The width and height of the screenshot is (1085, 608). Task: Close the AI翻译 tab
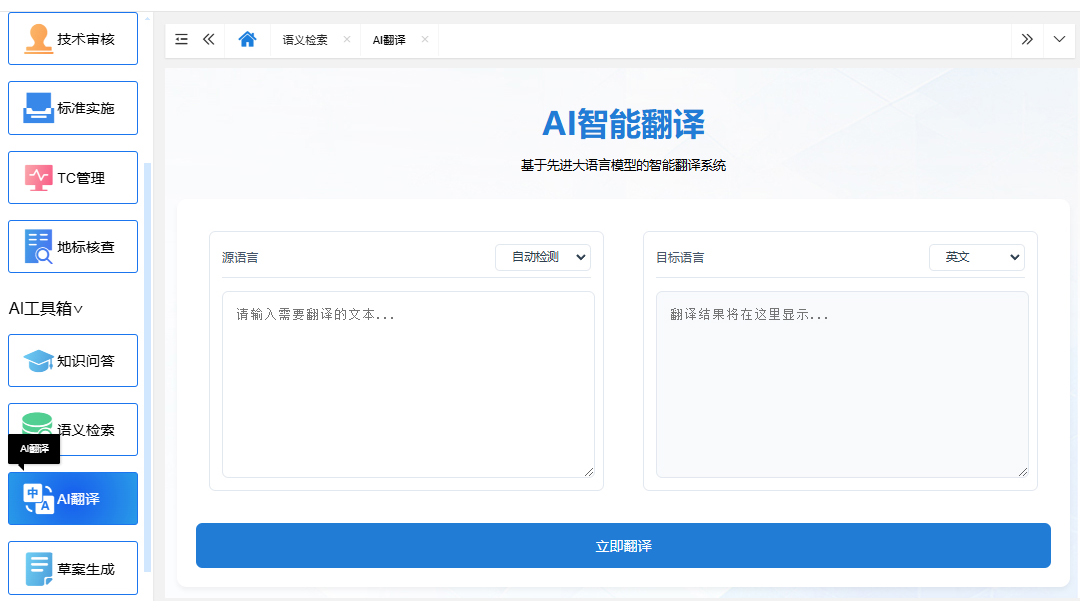(x=425, y=40)
